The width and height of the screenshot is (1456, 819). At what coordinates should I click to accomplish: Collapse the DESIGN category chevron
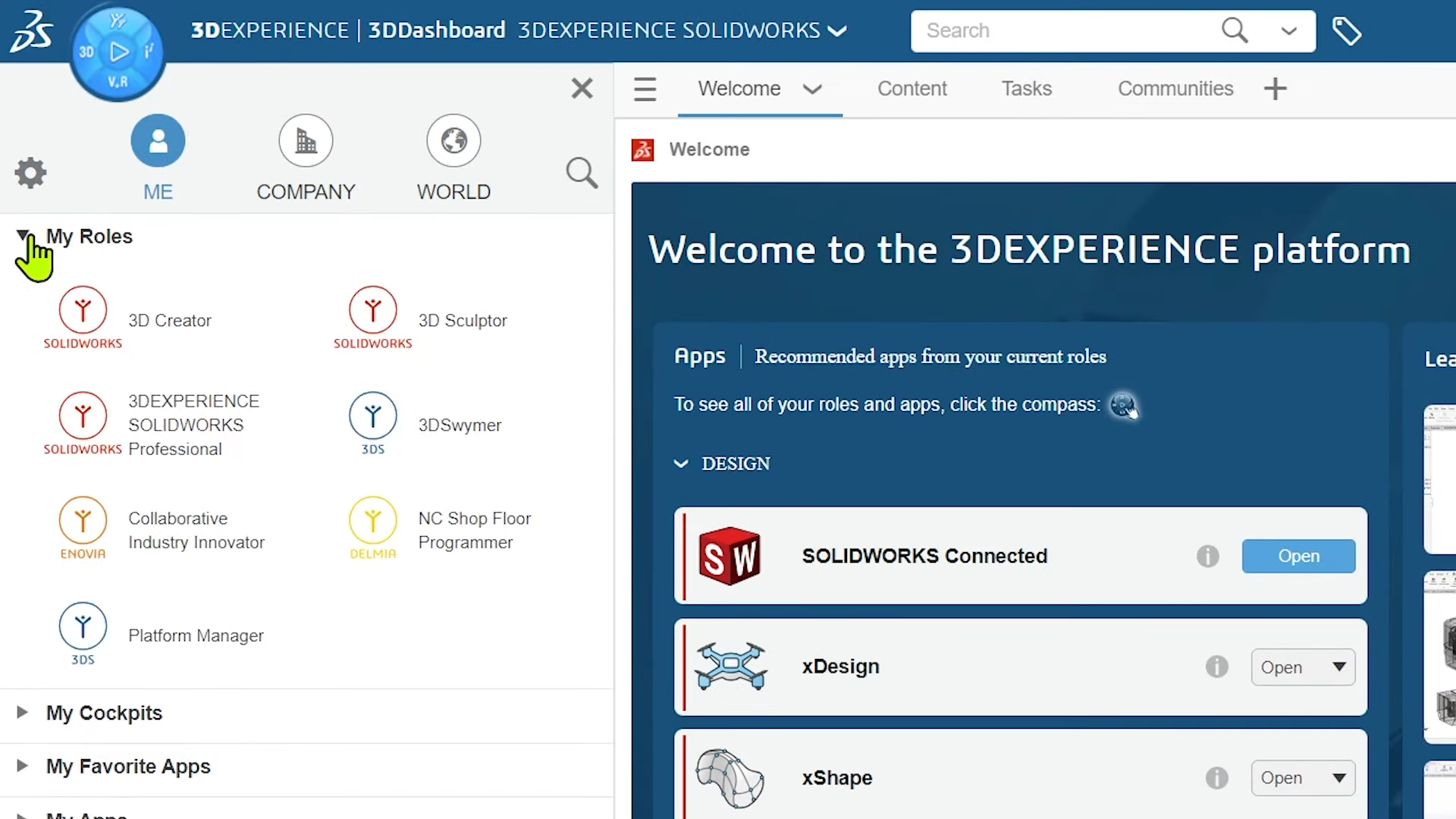point(681,463)
